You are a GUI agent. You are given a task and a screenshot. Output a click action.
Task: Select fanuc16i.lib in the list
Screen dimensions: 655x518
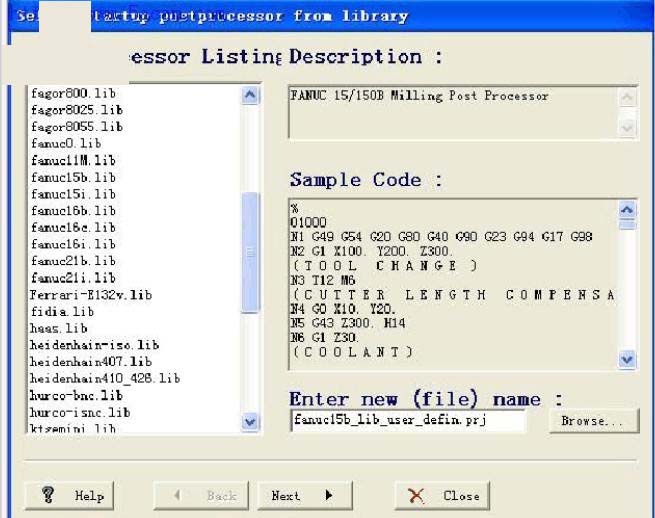(x=73, y=244)
